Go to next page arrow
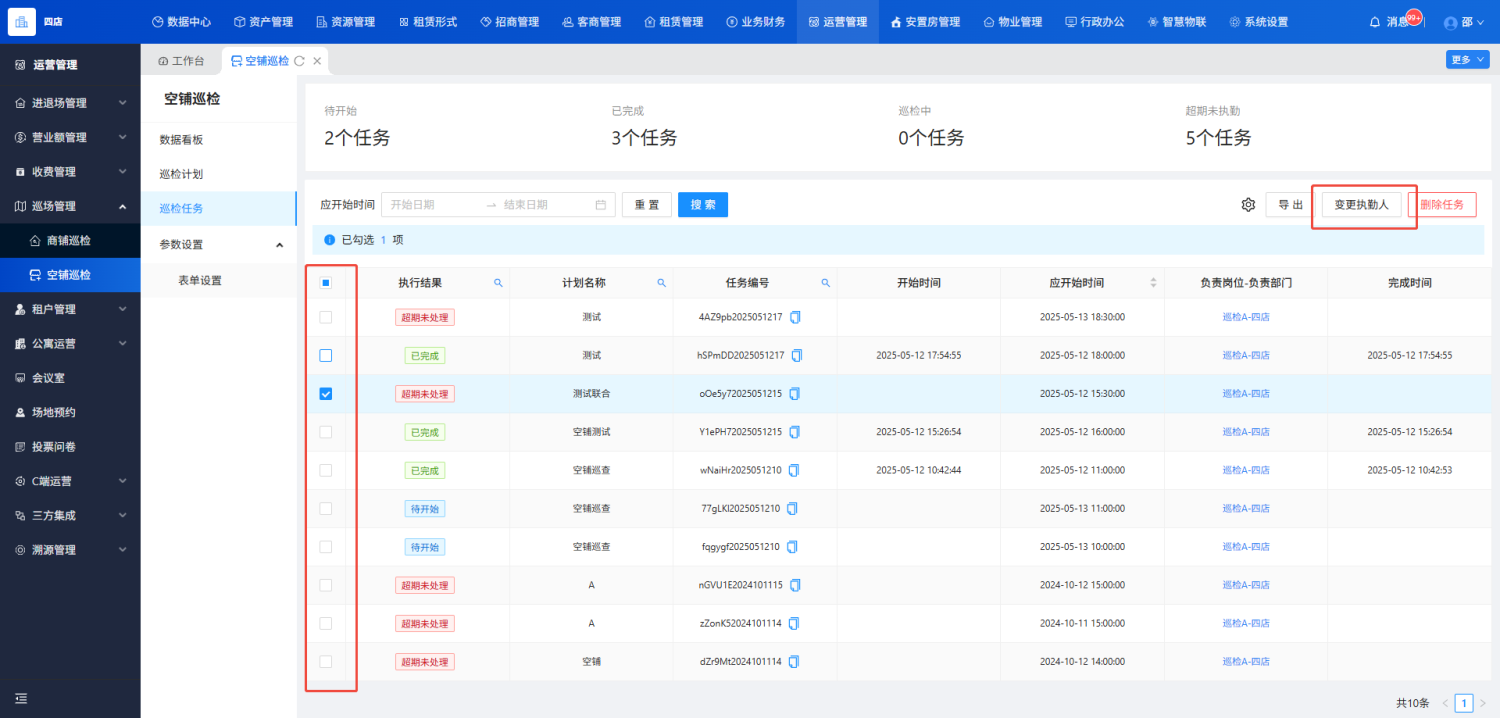This screenshot has width=1500, height=718. click(1483, 703)
